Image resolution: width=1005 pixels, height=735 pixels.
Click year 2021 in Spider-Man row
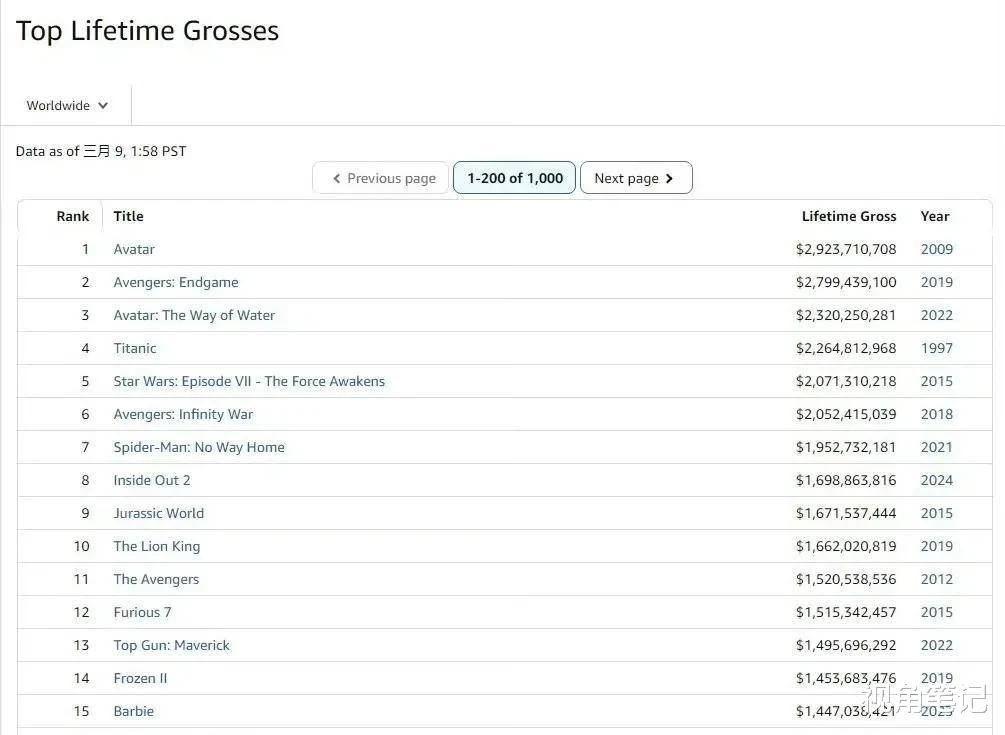[936, 447]
